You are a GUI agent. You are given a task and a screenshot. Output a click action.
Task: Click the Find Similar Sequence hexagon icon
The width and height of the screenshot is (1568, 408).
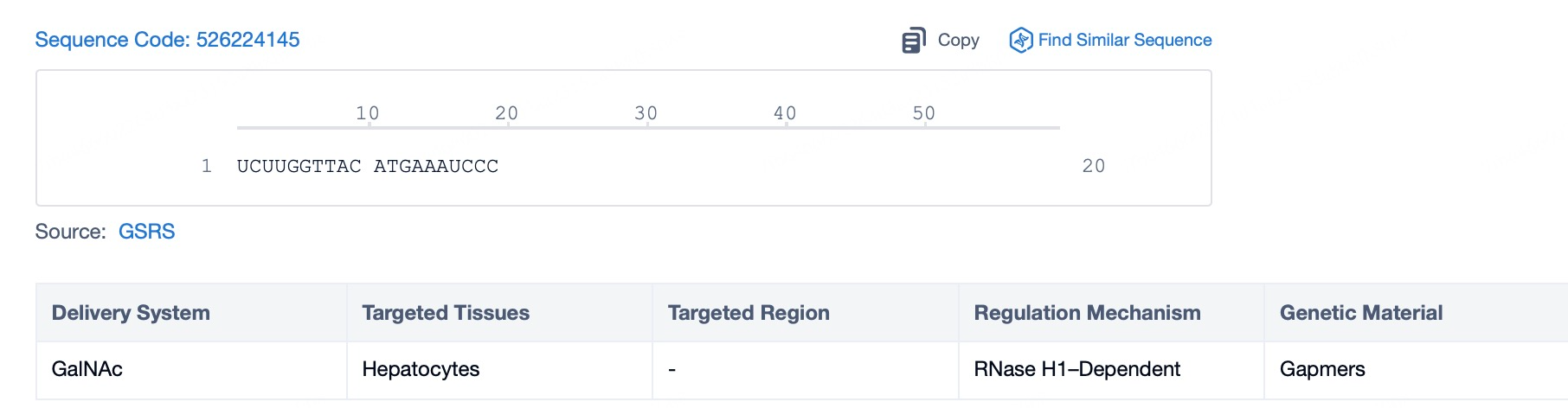(1021, 40)
